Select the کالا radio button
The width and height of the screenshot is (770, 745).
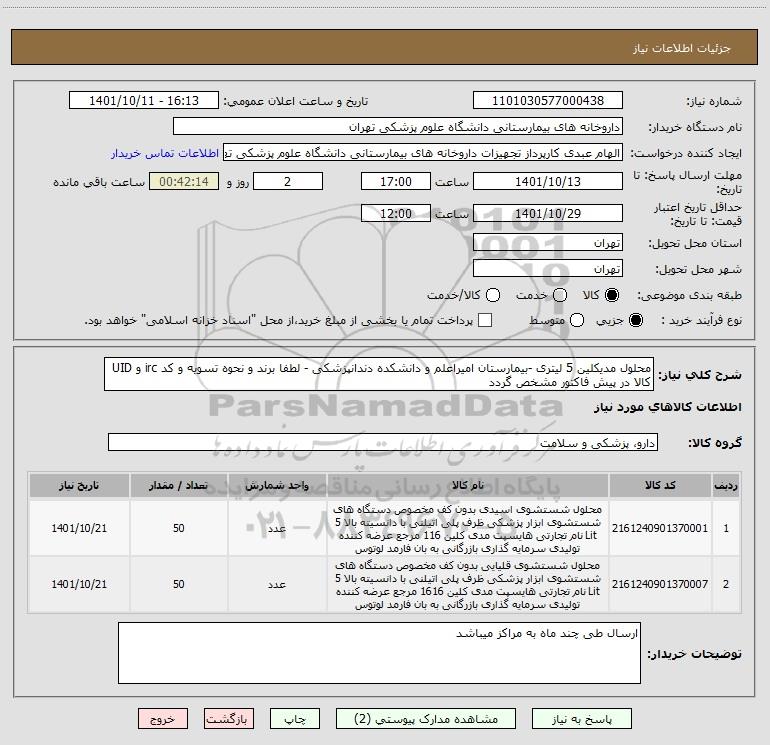pyautogui.click(x=612, y=295)
